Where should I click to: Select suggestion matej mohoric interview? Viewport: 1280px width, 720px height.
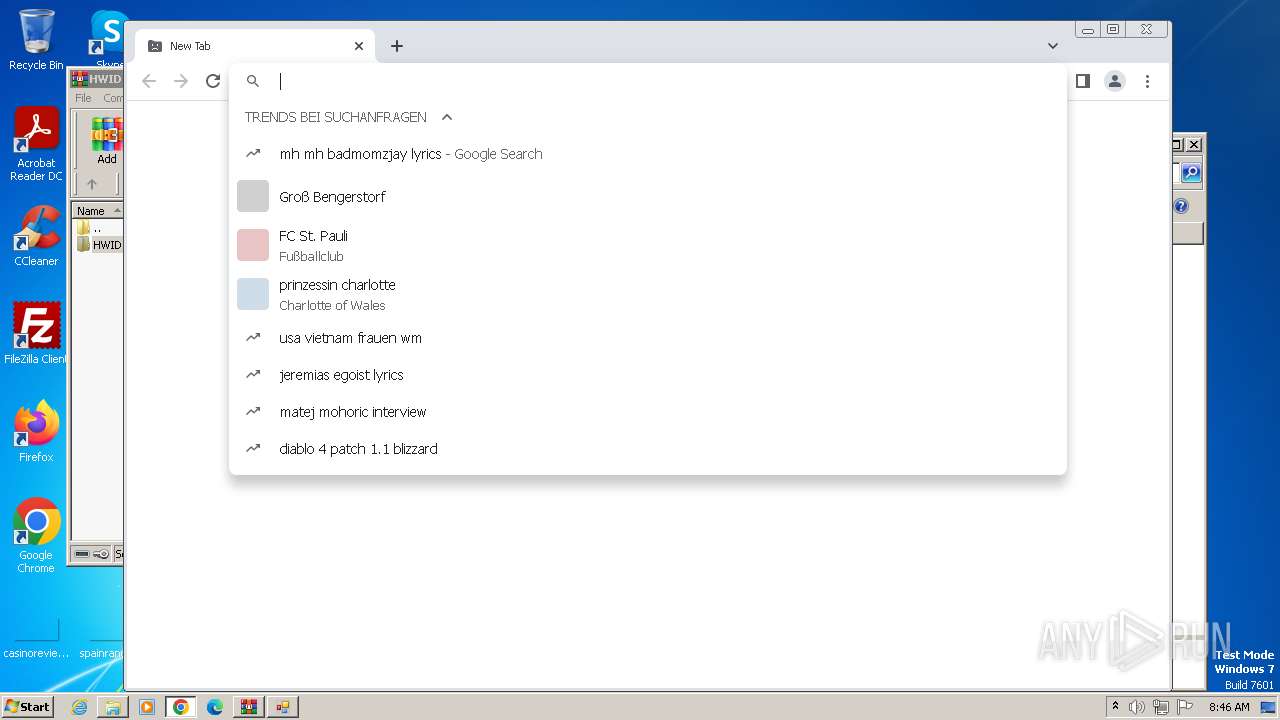pyautogui.click(x=648, y=412)
